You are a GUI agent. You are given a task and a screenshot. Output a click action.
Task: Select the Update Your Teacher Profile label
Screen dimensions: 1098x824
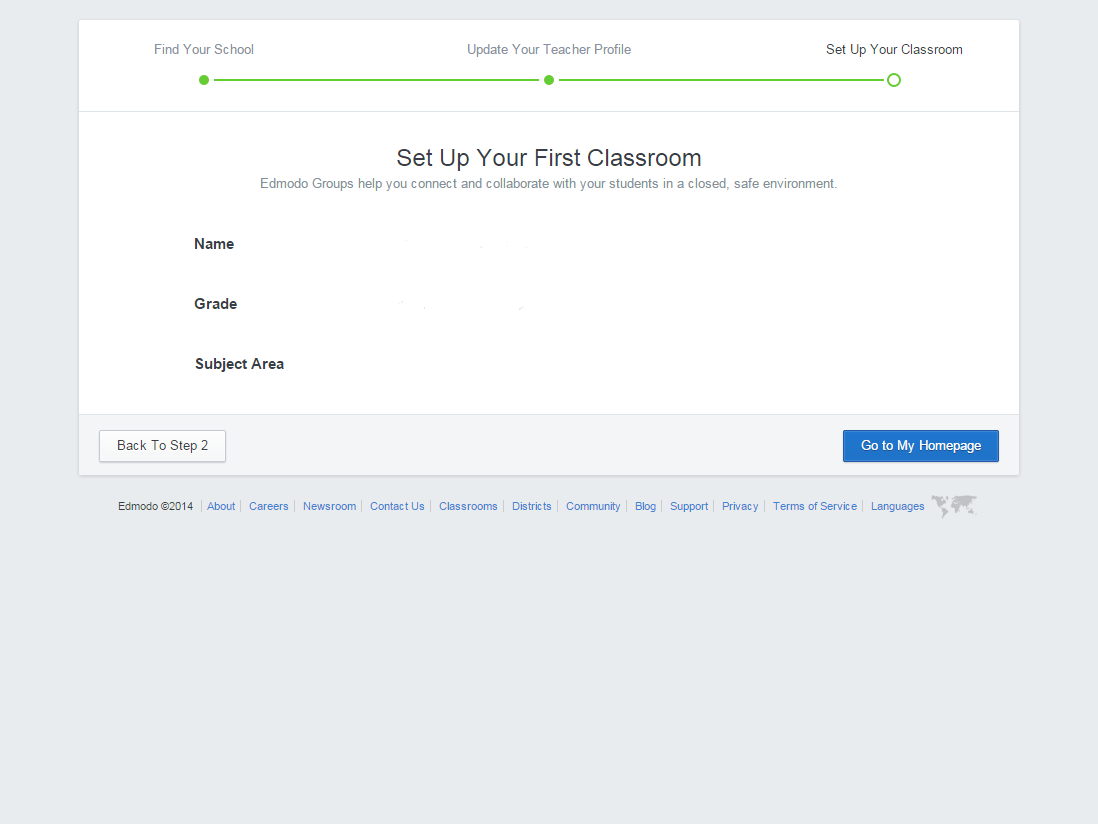(x=548, y=49)
